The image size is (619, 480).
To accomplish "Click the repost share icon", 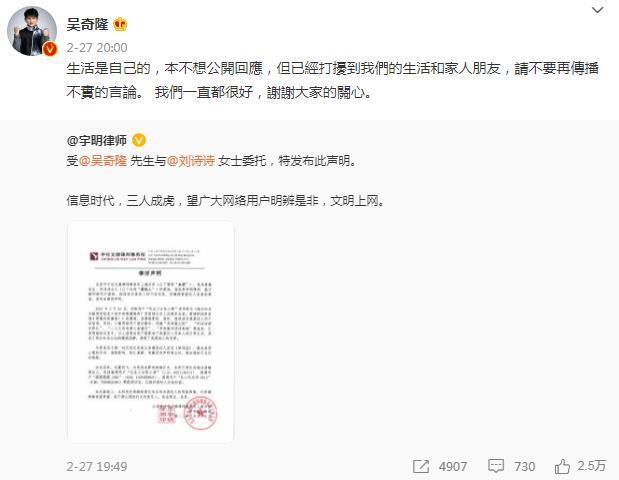I will (421, 466).
